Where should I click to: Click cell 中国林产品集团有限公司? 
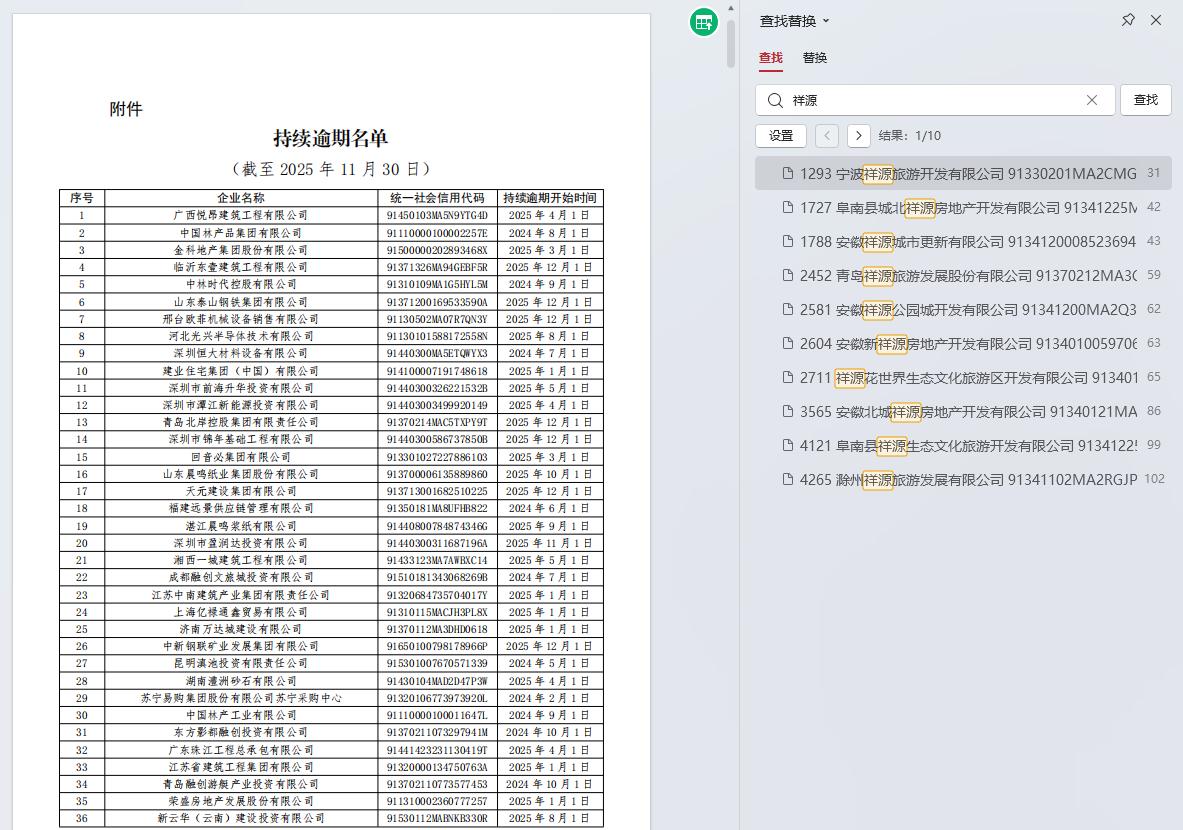(241, 232)
